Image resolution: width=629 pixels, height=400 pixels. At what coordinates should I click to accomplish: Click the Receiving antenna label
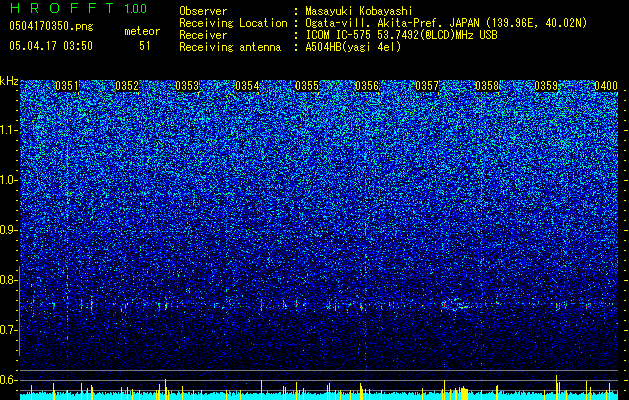pos(230,47)
